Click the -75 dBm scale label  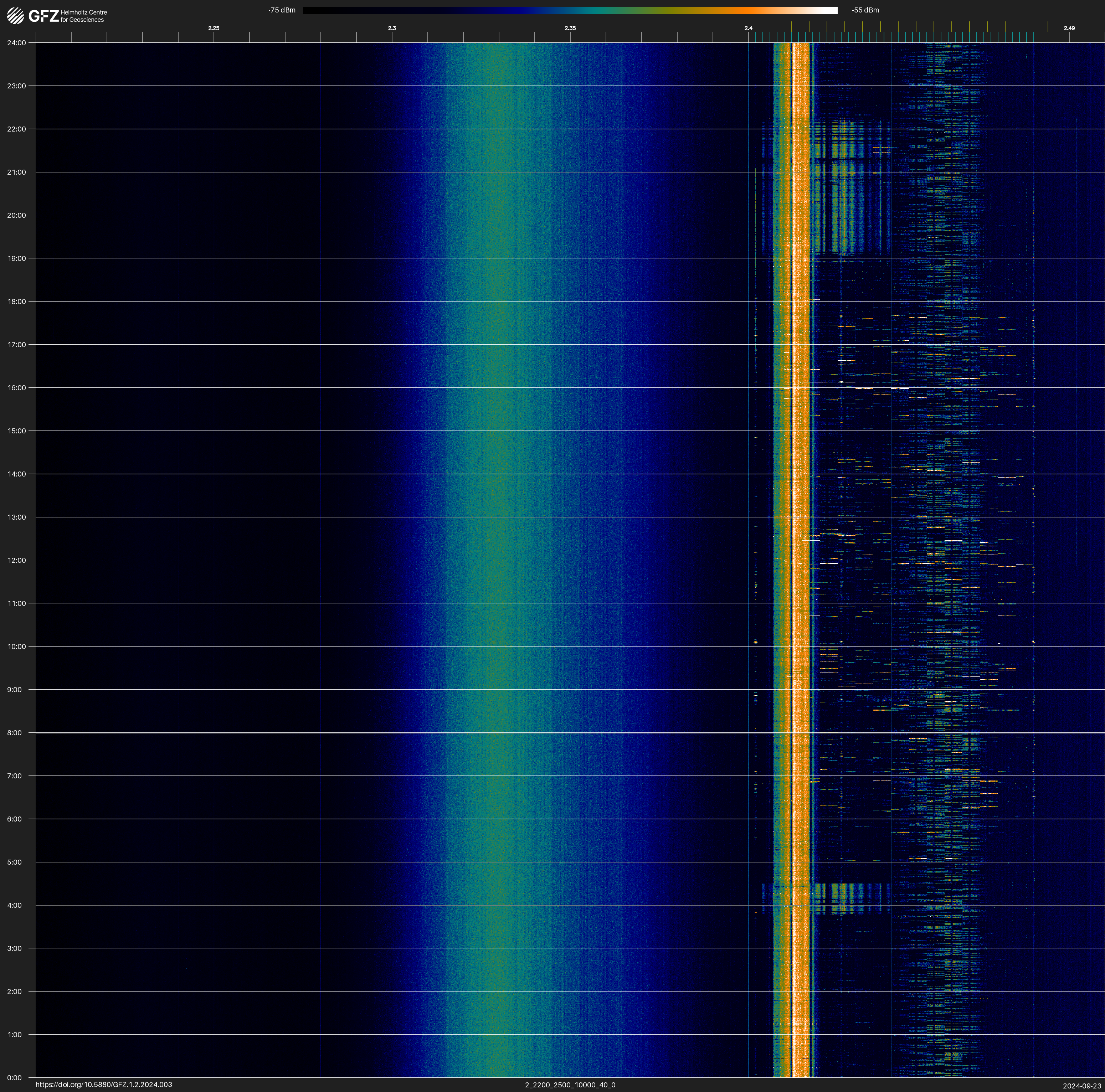(282, 10)
